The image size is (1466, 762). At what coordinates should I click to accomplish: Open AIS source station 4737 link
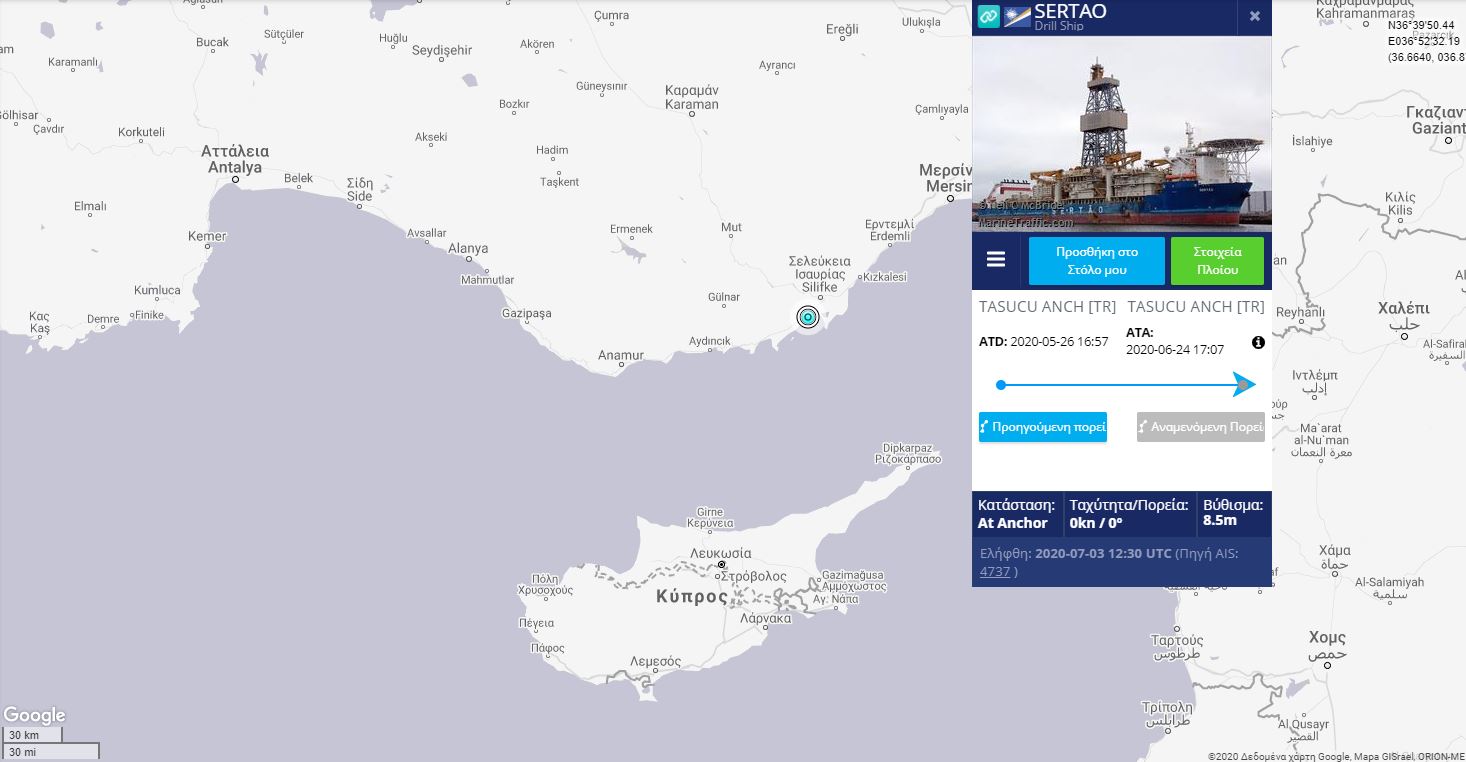(994, 571)
